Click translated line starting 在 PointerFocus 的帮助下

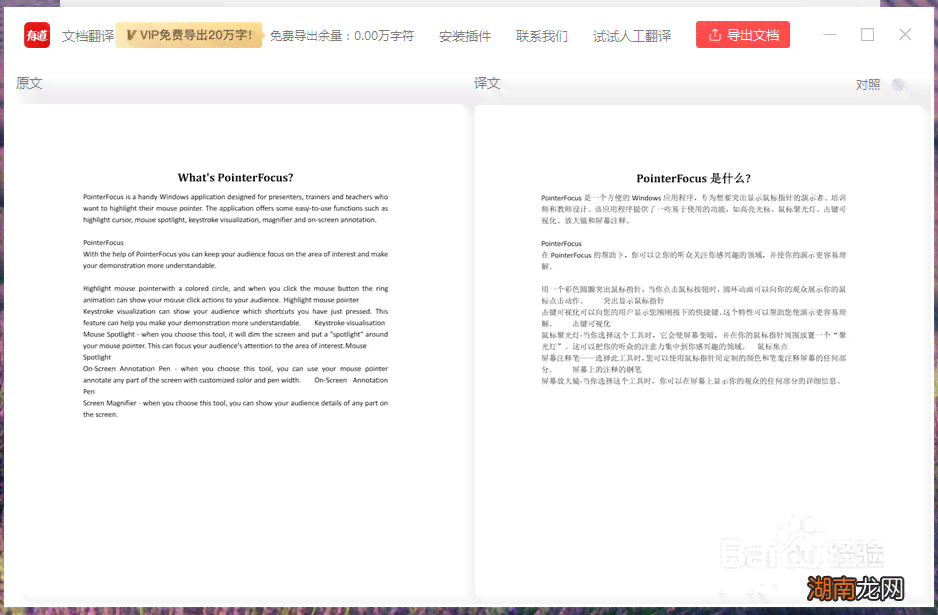point(693,255)
